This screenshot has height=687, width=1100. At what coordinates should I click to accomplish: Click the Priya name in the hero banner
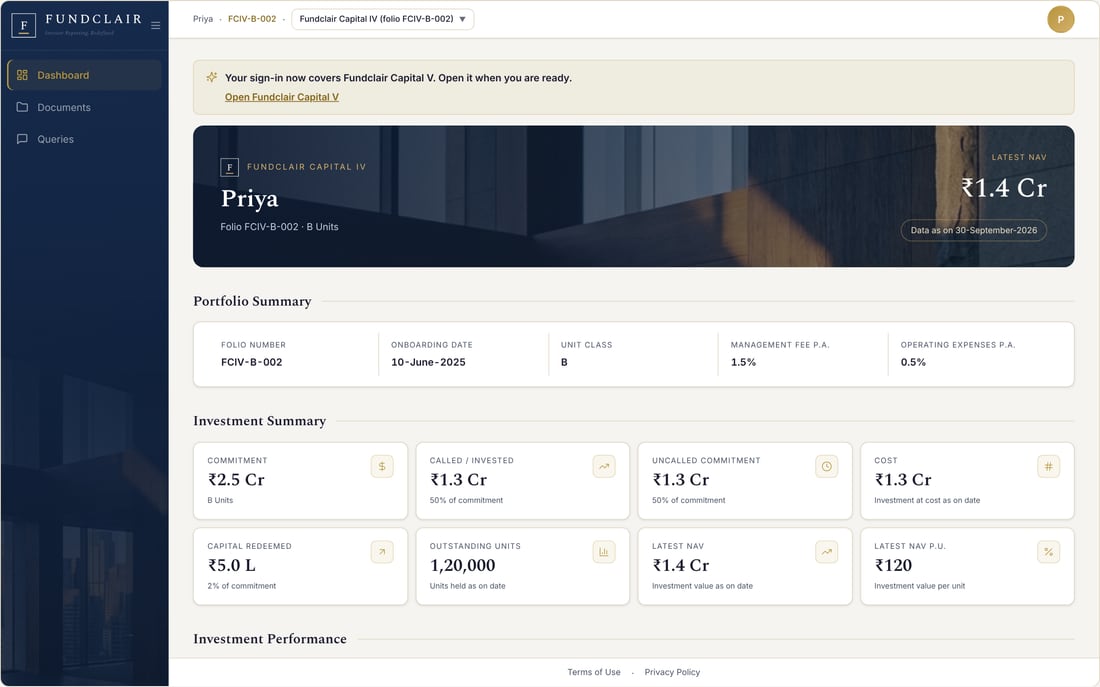tap(249, 199)
